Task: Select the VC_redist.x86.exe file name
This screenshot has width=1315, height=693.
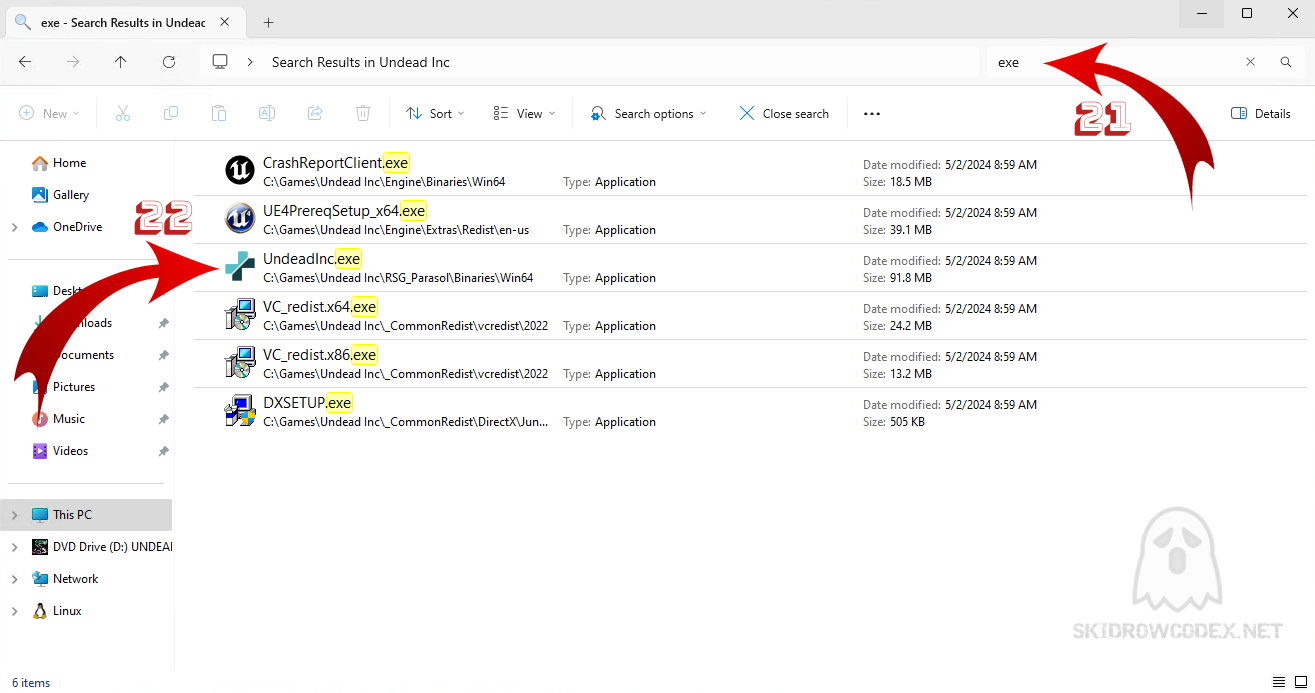Action: [x=319, y=355]
